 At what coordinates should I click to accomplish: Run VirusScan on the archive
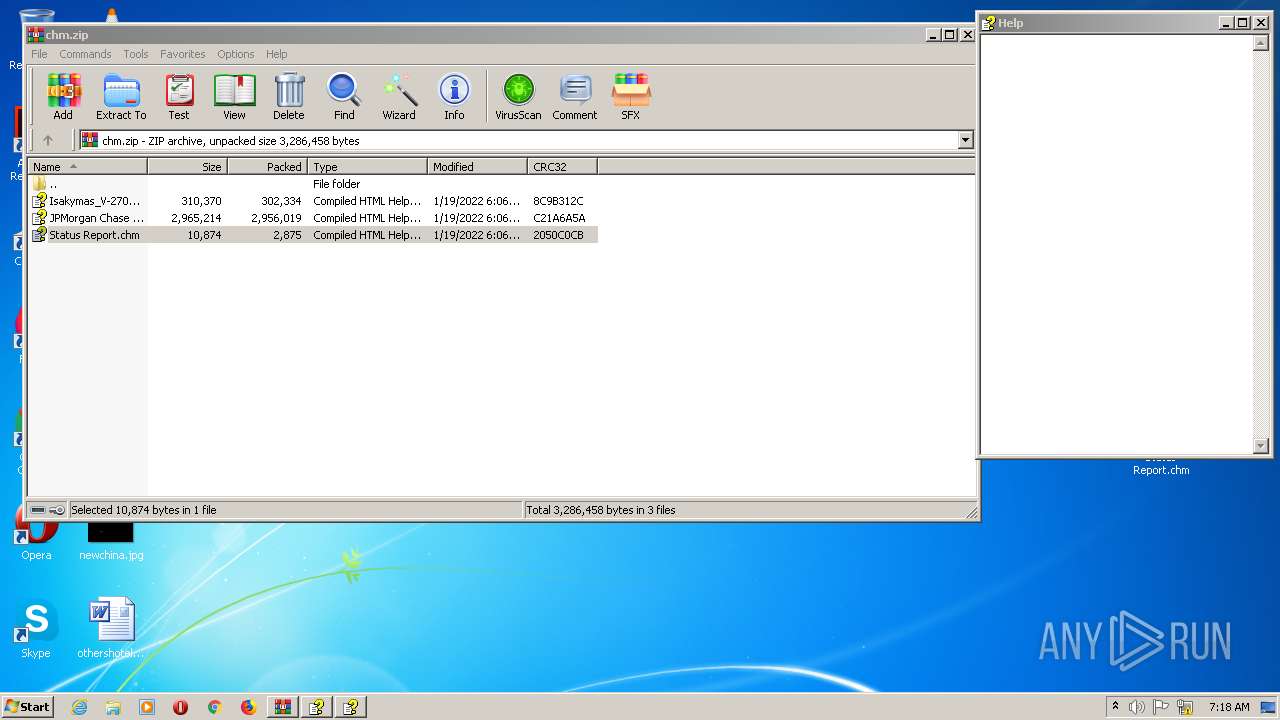click(x=518, y=97)
